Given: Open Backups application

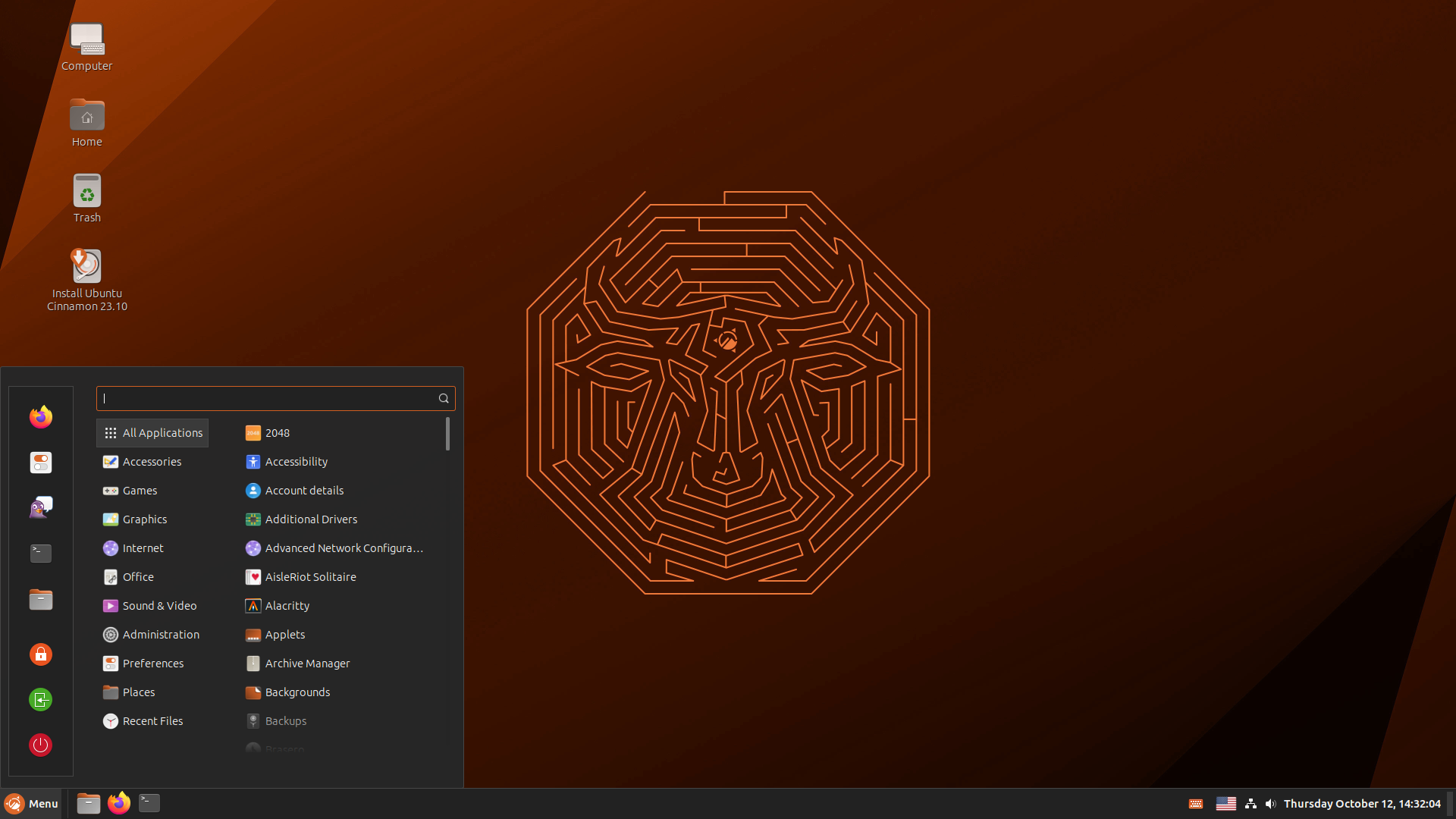Looking at the screenshot, I should [x=341, y=721].
